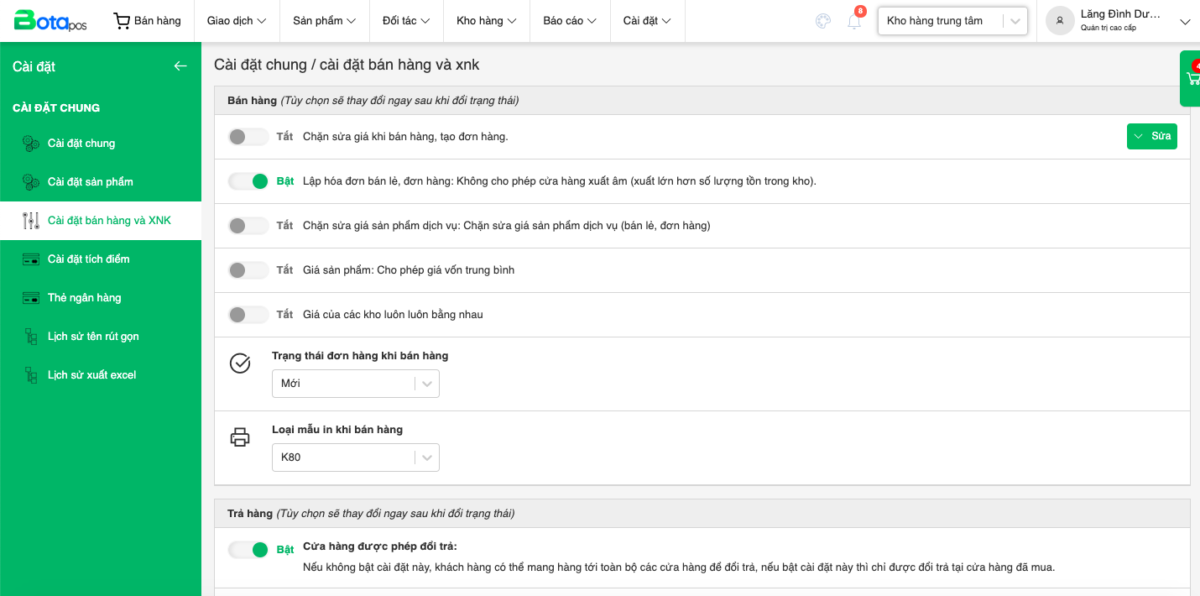Open Lịch sử xuất excel in sidebar
Image resolution: width=1200 pixels, height=596 pixels.
(91, 375)
